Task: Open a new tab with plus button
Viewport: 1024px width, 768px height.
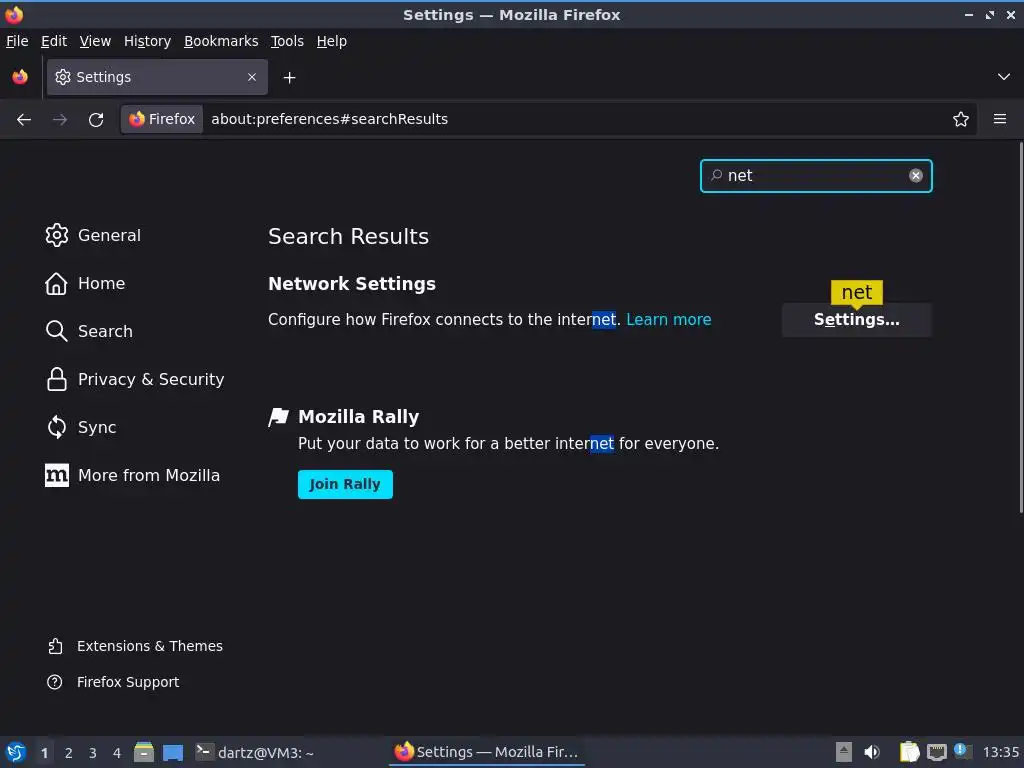Action: pos(289,78)
